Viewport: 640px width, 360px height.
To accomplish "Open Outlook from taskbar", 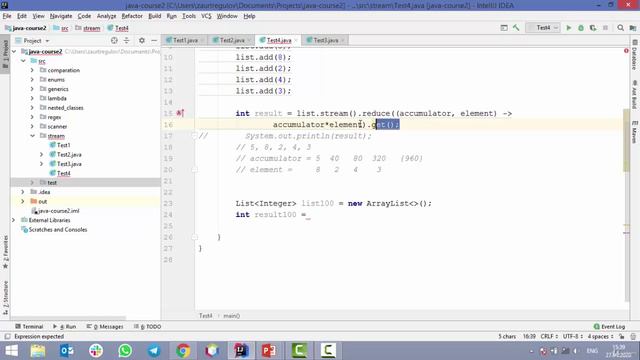I will [x=67, y=351].
